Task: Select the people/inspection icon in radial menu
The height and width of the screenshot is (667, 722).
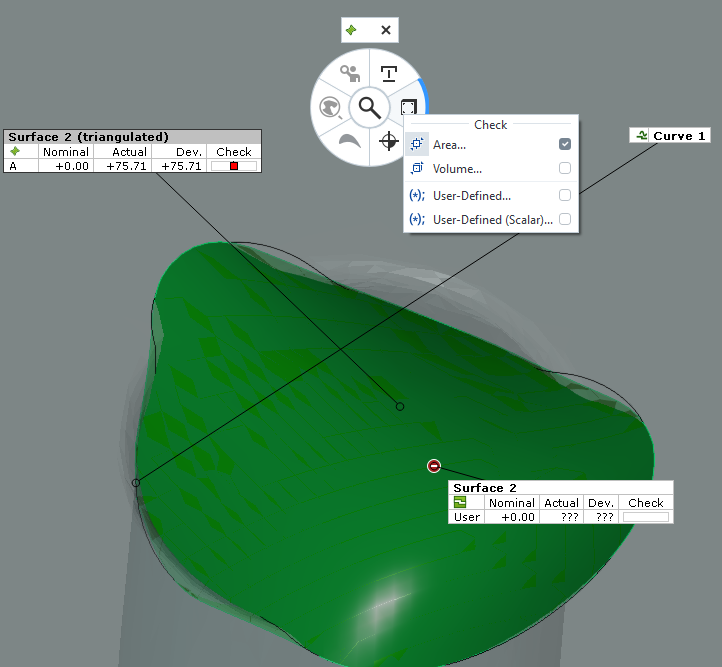Action: pyautogui.click(x=350, y=73)
